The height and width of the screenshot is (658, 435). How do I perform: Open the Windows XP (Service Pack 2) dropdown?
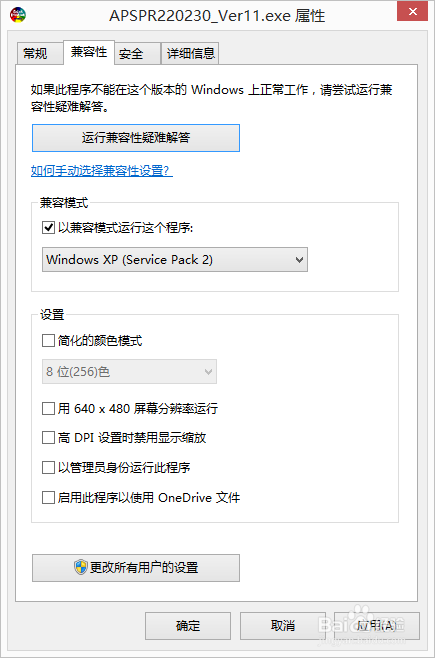coord(175,260)
